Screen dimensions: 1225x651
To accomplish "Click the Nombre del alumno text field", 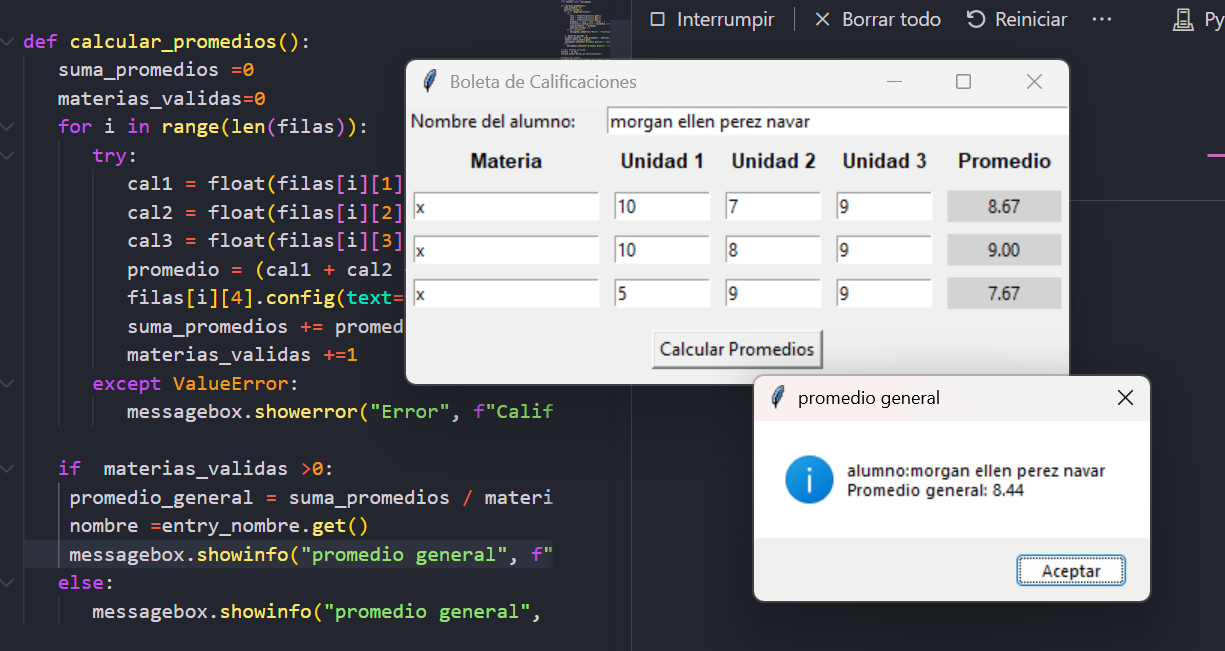I will click(836, 122).
